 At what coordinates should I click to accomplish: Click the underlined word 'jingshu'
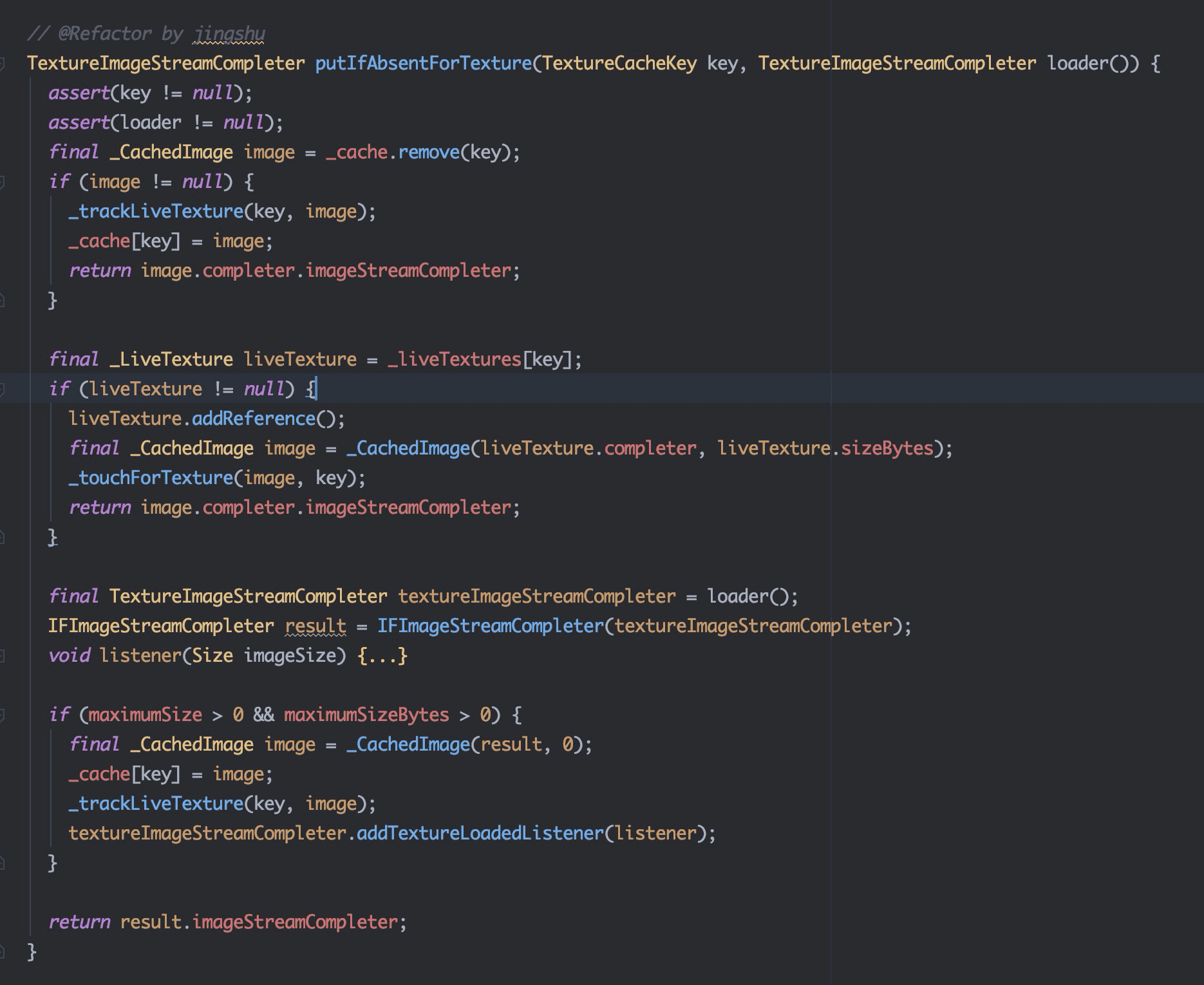tap(229, 33)
